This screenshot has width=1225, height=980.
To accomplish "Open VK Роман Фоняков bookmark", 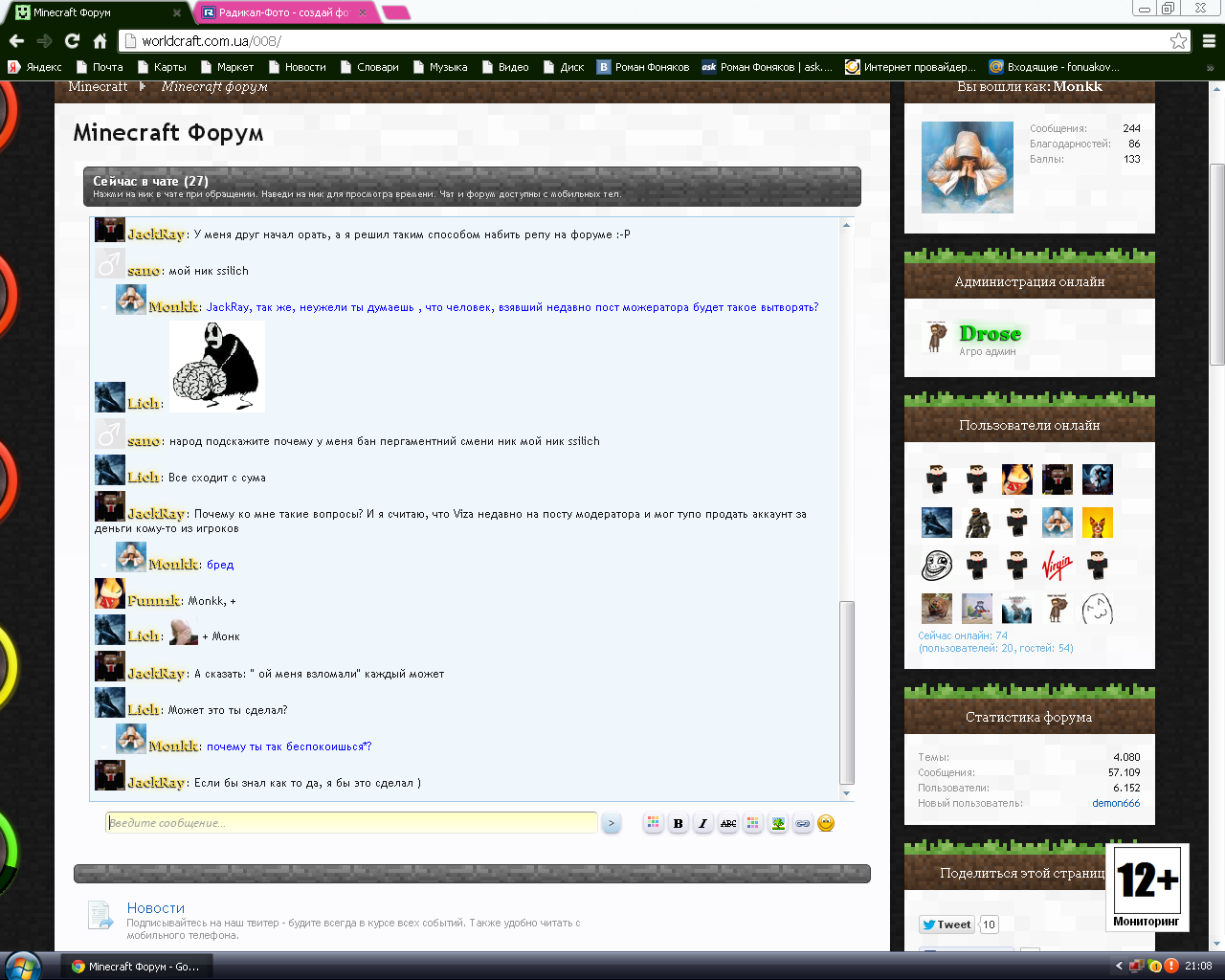I will click(x=643, y=67).
